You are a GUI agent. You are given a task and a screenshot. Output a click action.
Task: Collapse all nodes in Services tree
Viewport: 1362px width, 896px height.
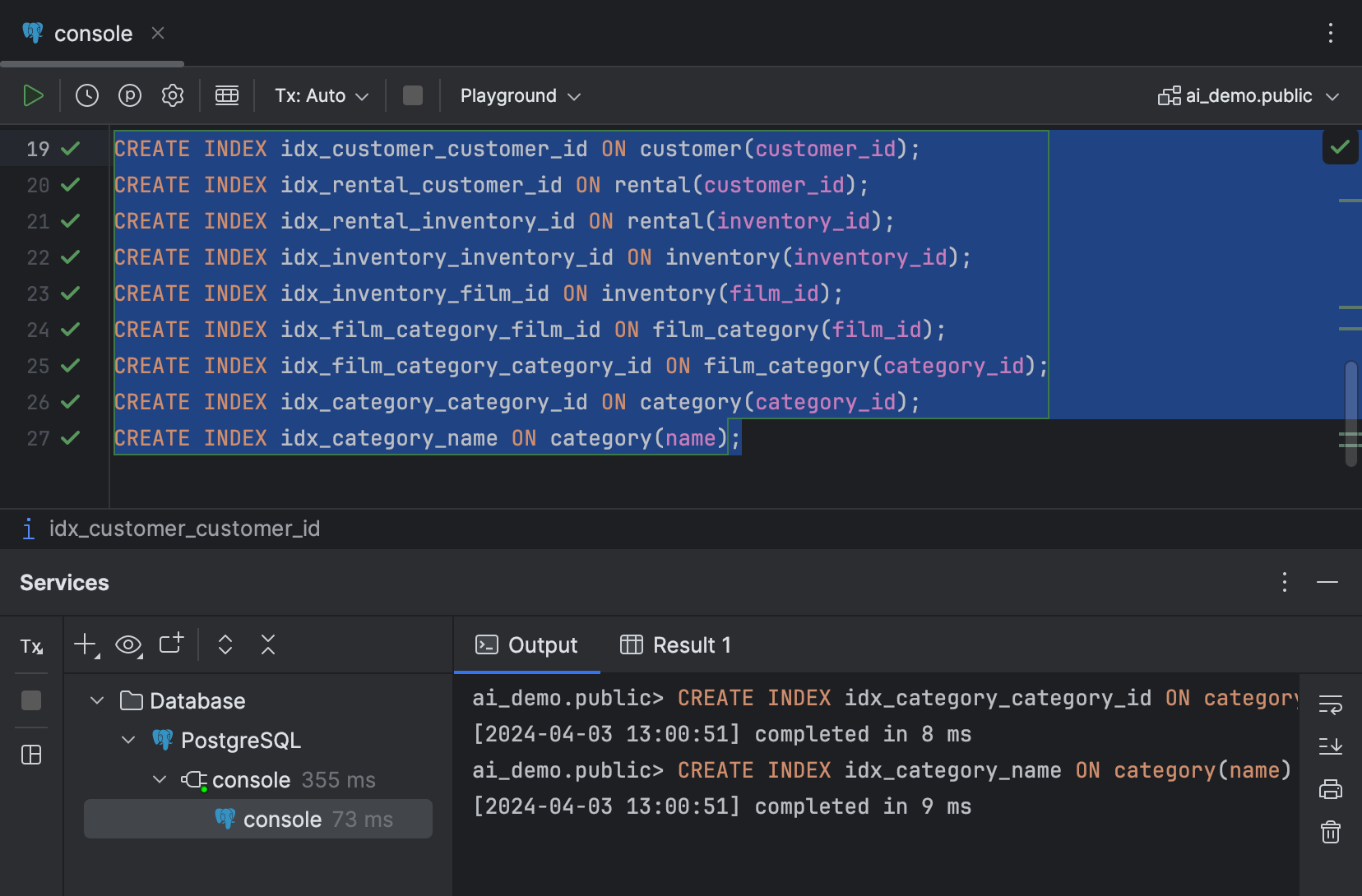[x=268, y=645]
